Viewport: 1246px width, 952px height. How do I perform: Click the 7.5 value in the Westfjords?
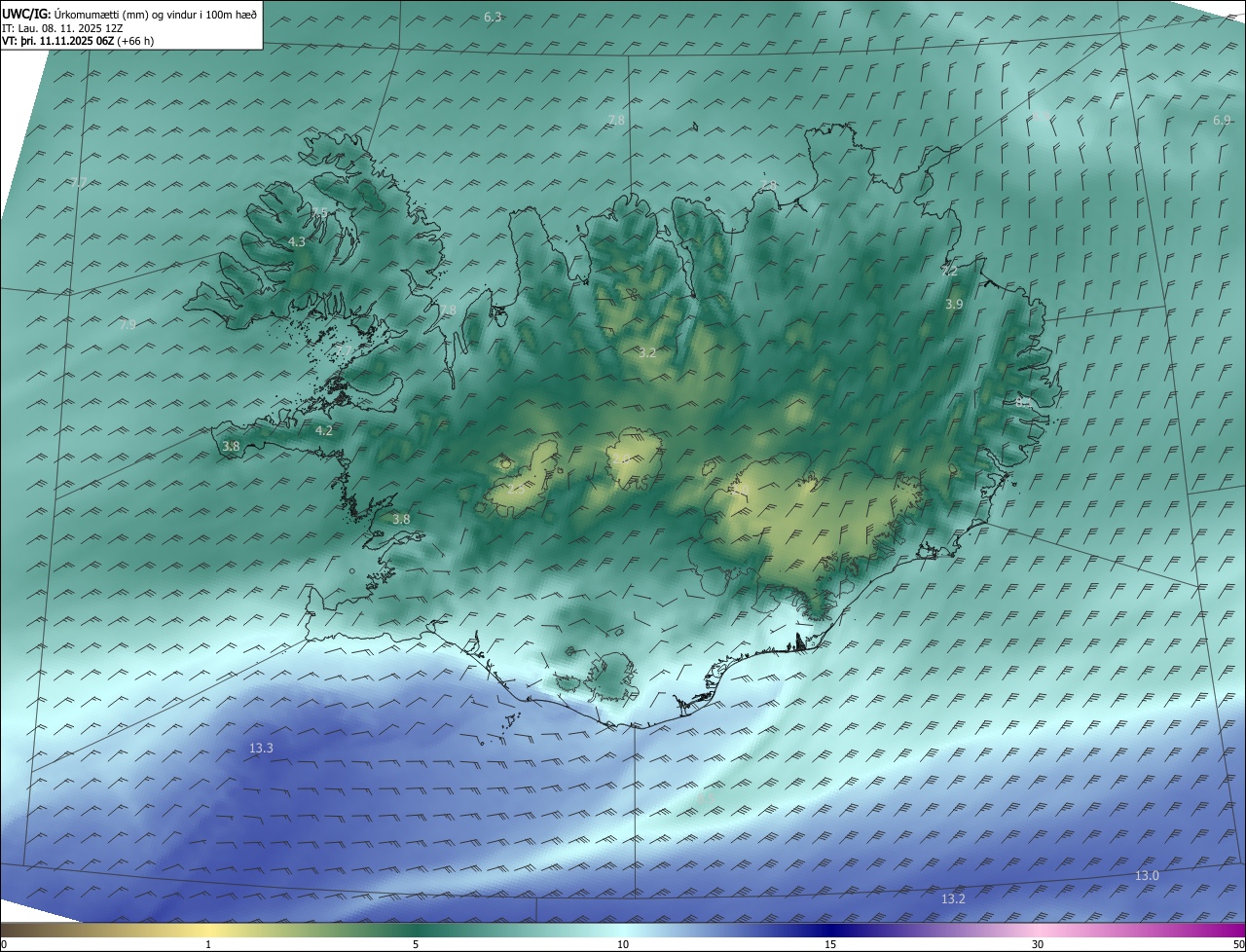(x=319, y=212)
